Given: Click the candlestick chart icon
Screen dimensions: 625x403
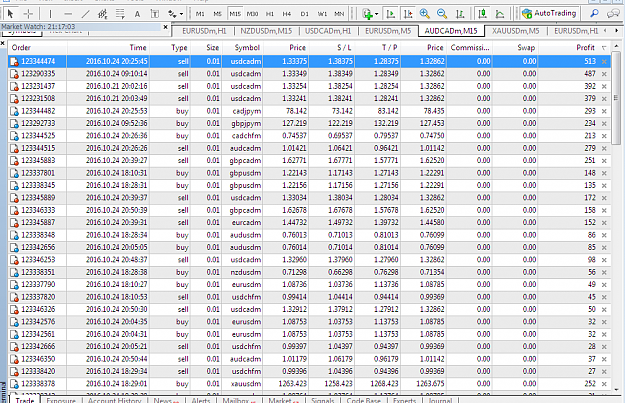Looking at the screenshot, I should 482,14.
